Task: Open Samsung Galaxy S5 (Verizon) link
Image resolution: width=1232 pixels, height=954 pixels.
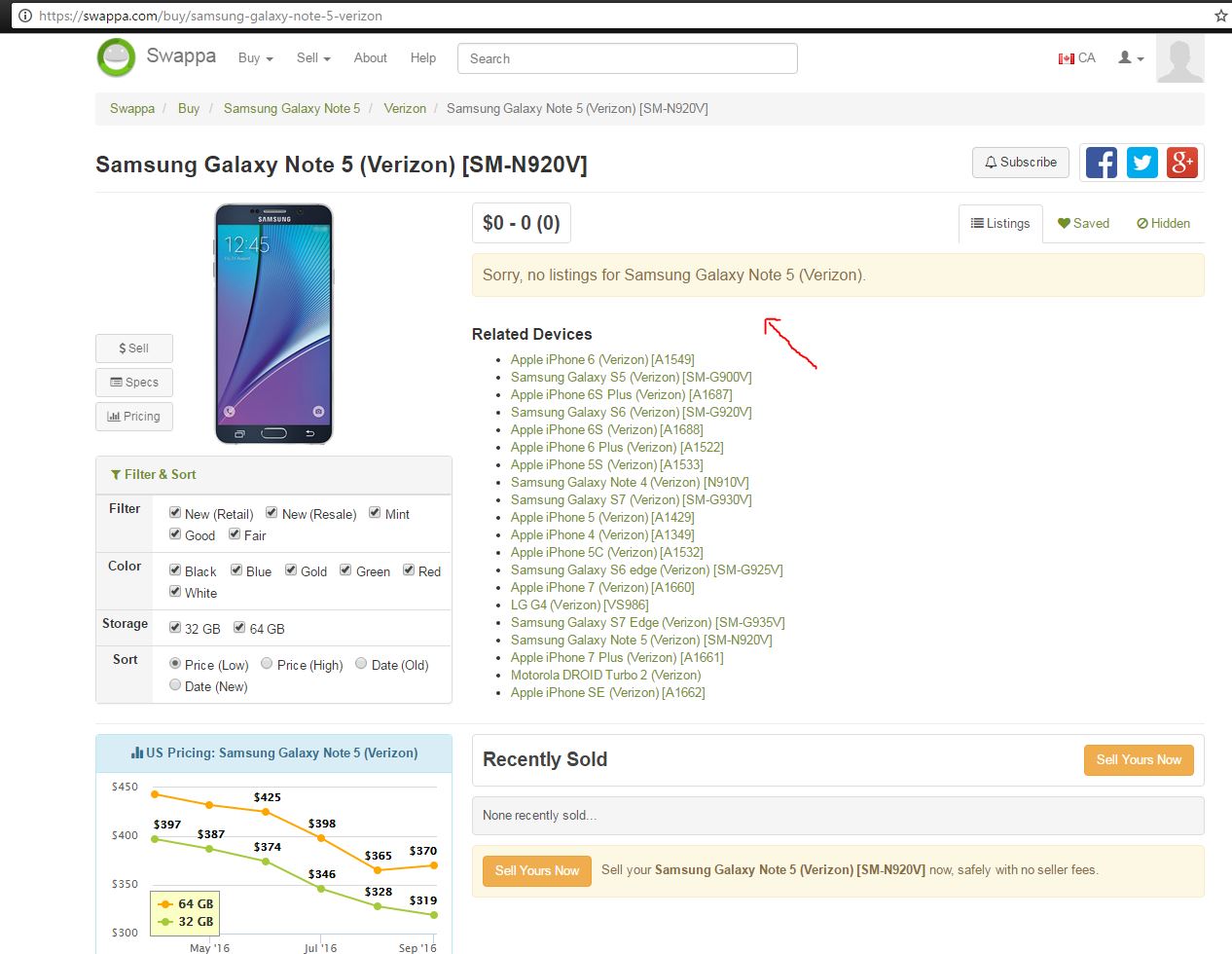Action: (x=632, y=378)
